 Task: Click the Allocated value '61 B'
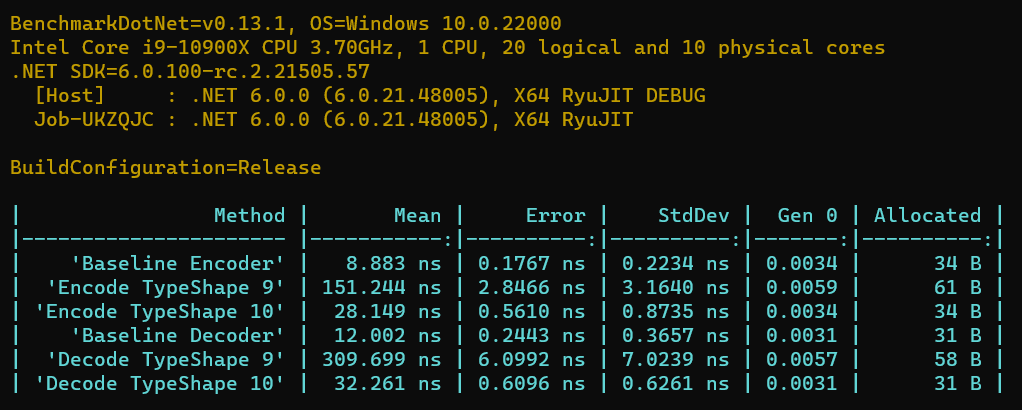[957, 287]
